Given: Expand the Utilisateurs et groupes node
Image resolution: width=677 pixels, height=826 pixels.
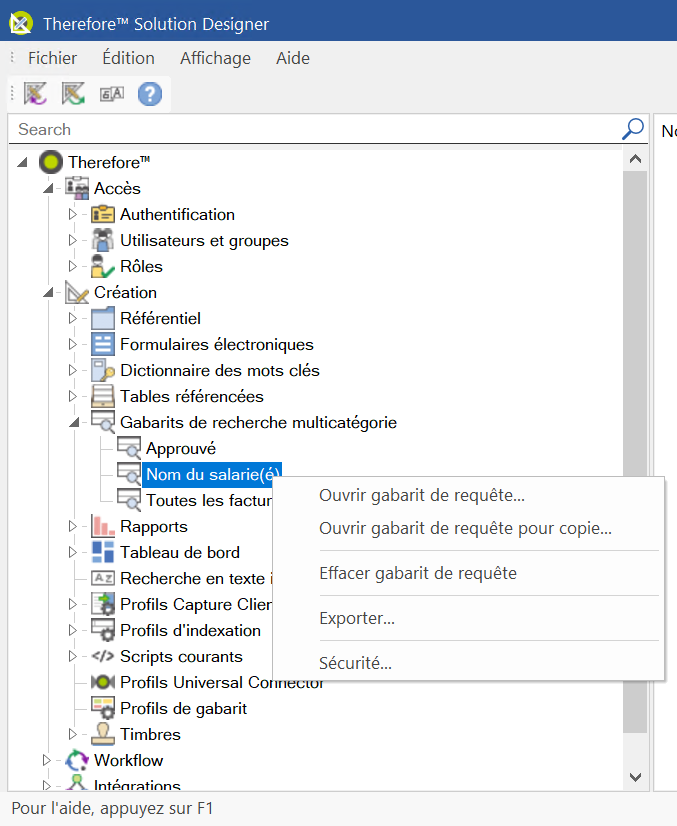Looking at the screenshot, I should 72,240.
